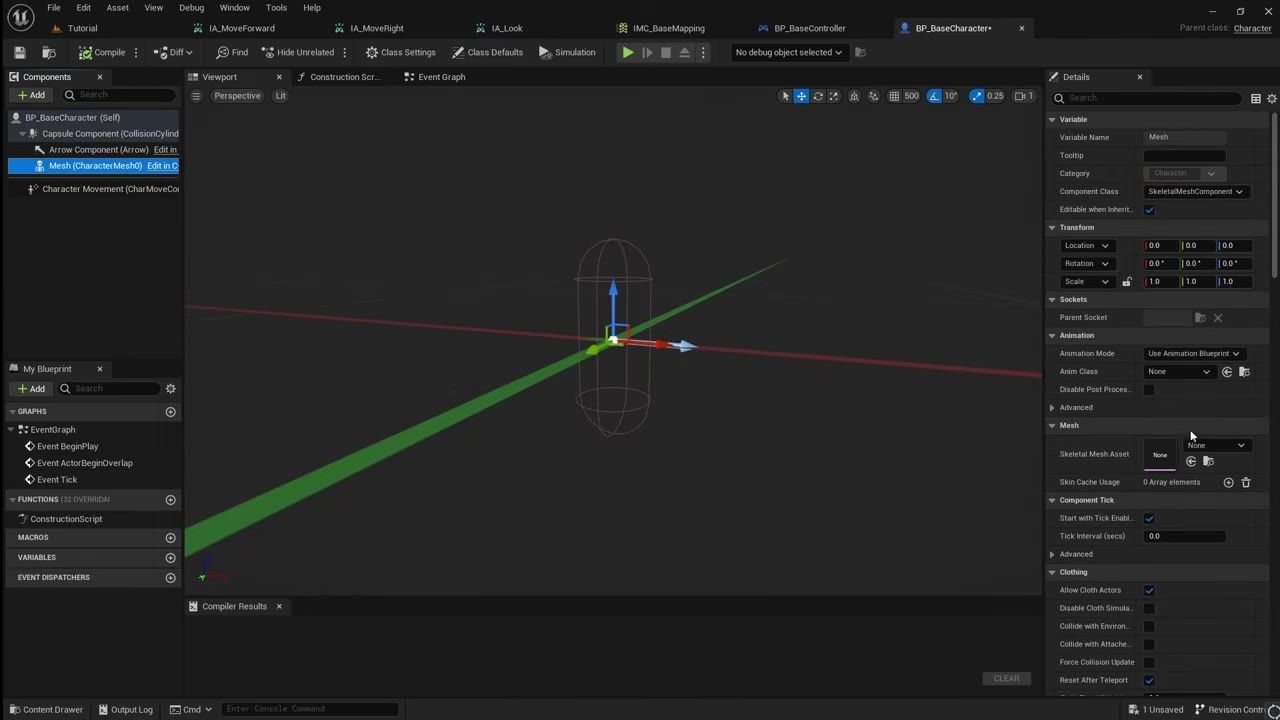The height and width of the screenshot is (720, 1280).
Task: Add element to Skin Cache Usage array
Action: tap(1229, 482)
